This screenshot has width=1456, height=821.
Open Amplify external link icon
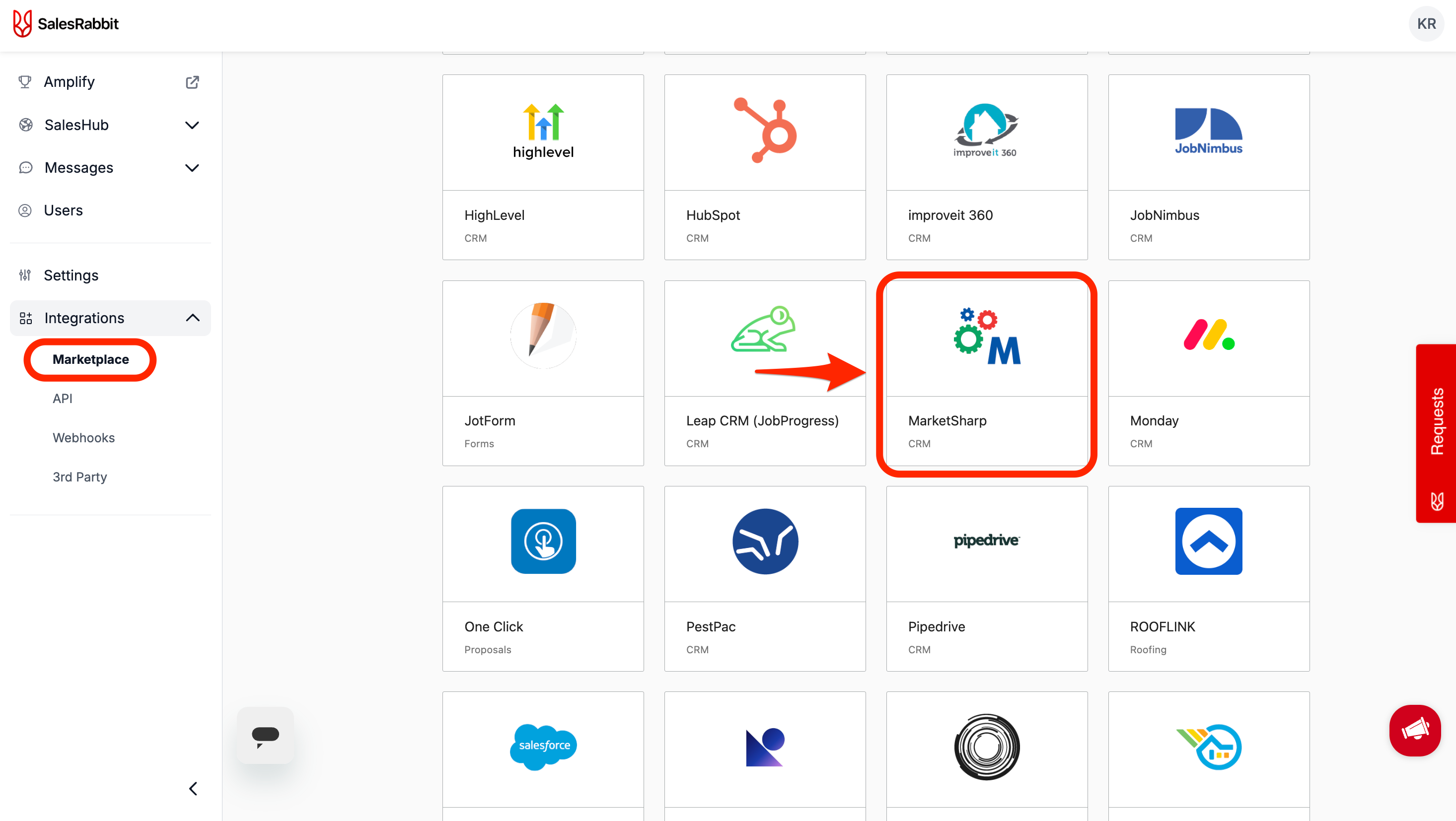(192, 82)
